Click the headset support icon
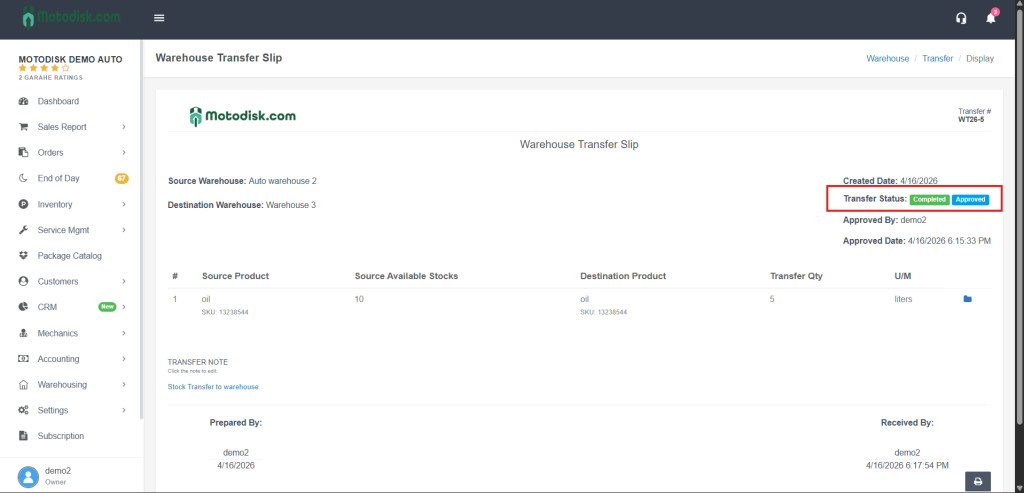 tap(961, 18)
